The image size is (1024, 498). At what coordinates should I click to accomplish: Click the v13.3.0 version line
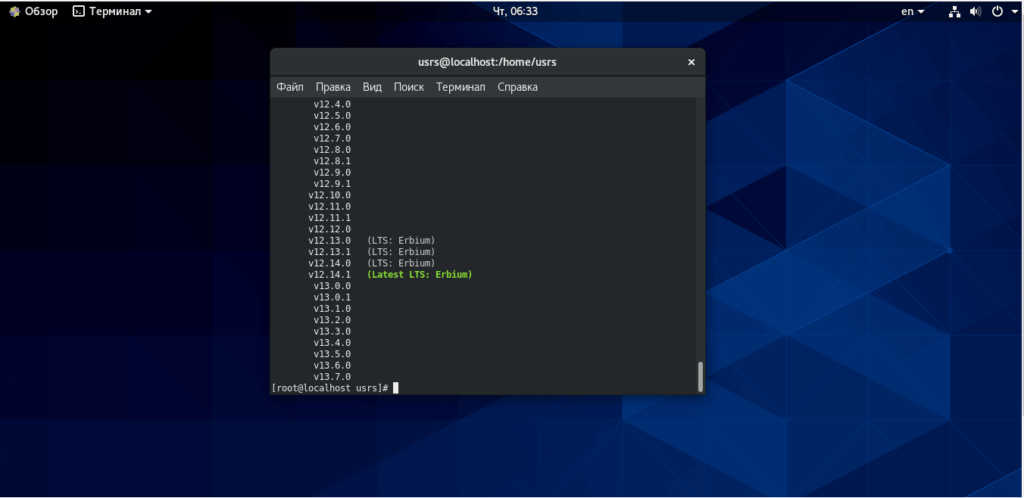click(332, 332)
